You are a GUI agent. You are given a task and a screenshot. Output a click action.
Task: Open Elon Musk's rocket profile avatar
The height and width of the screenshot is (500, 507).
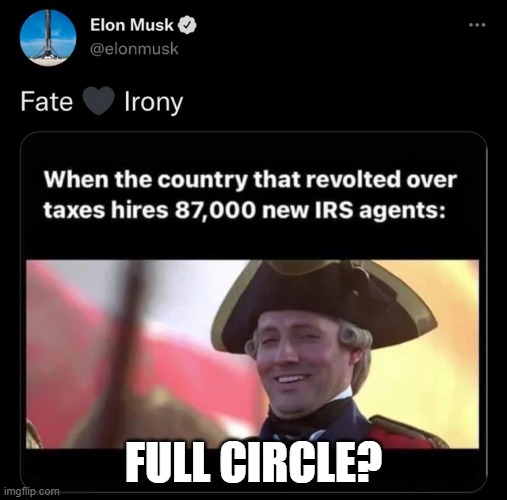click(48, 38)
